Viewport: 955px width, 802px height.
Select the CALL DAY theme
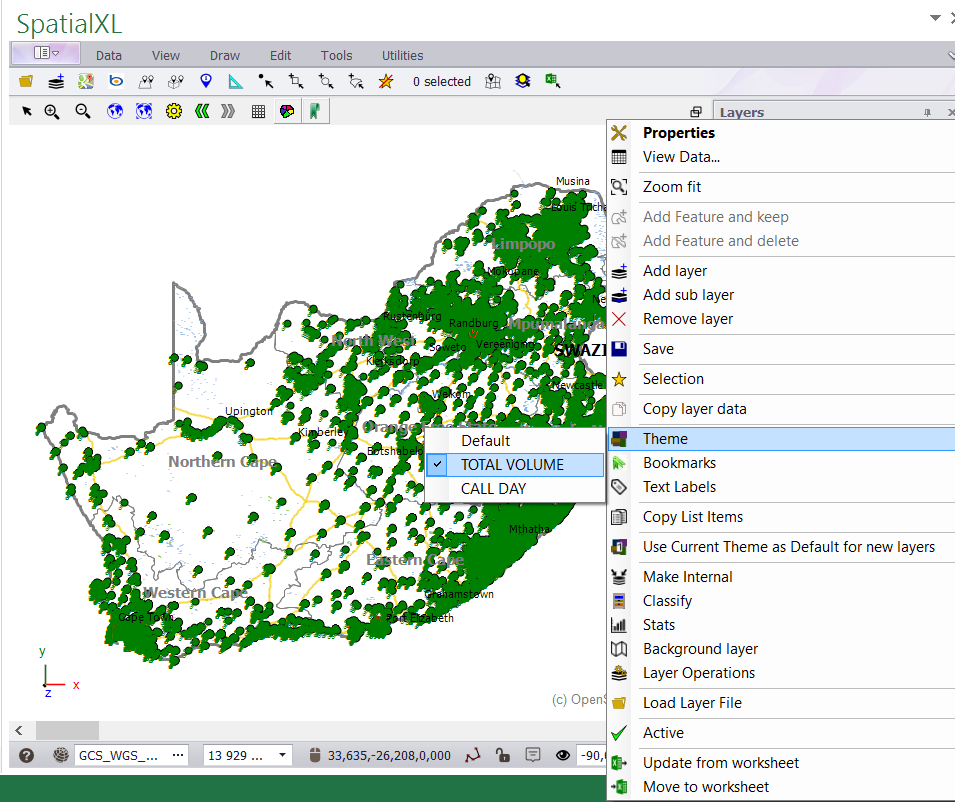click(x=493, y=489)
